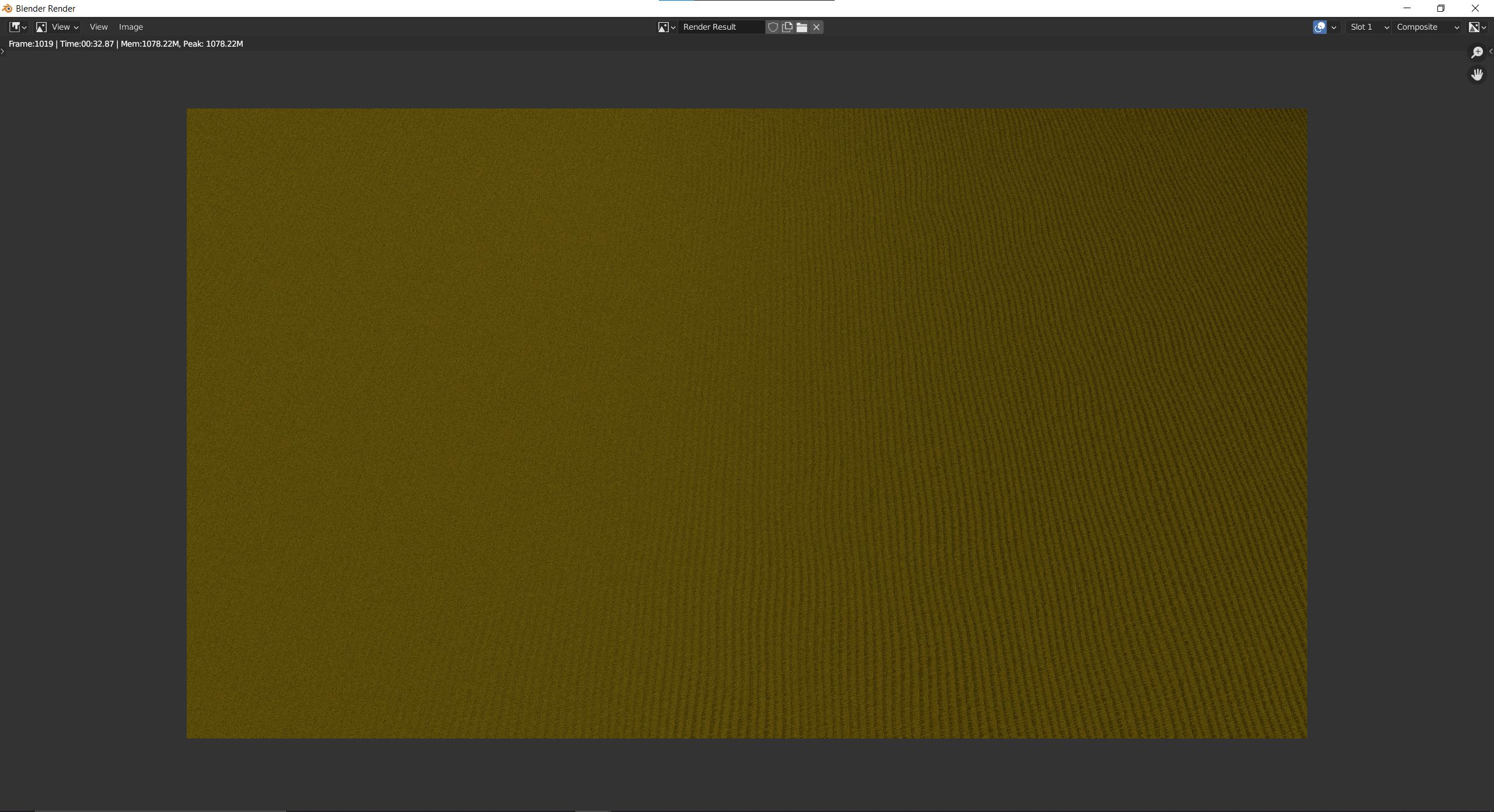The height and width of the screenshot is (812, 1494).
Task: Open the editor type selector
Action: [x=18, y=27]
